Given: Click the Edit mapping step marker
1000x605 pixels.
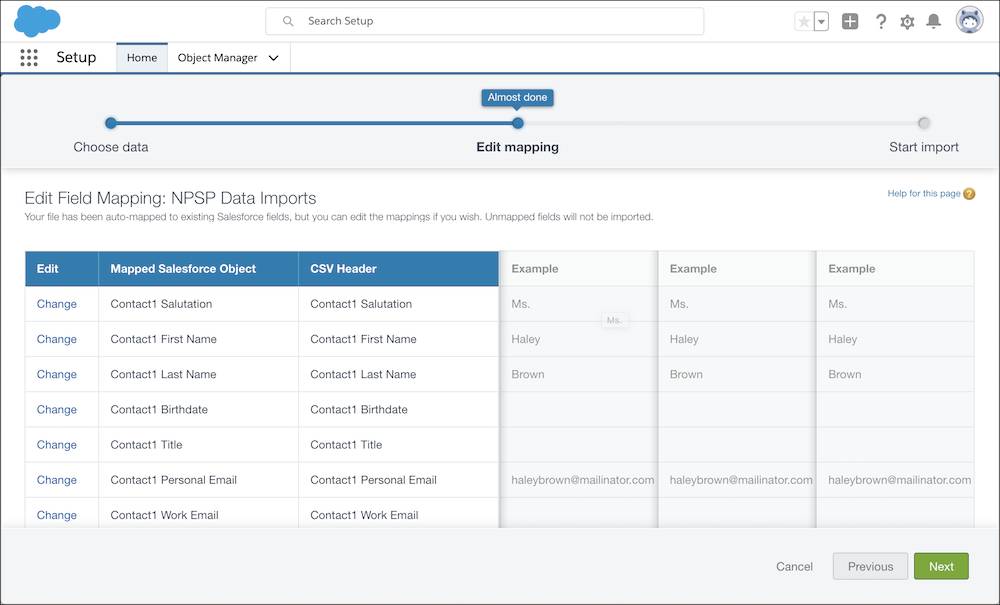Looking at the screenshot, I should pos(518,123).
